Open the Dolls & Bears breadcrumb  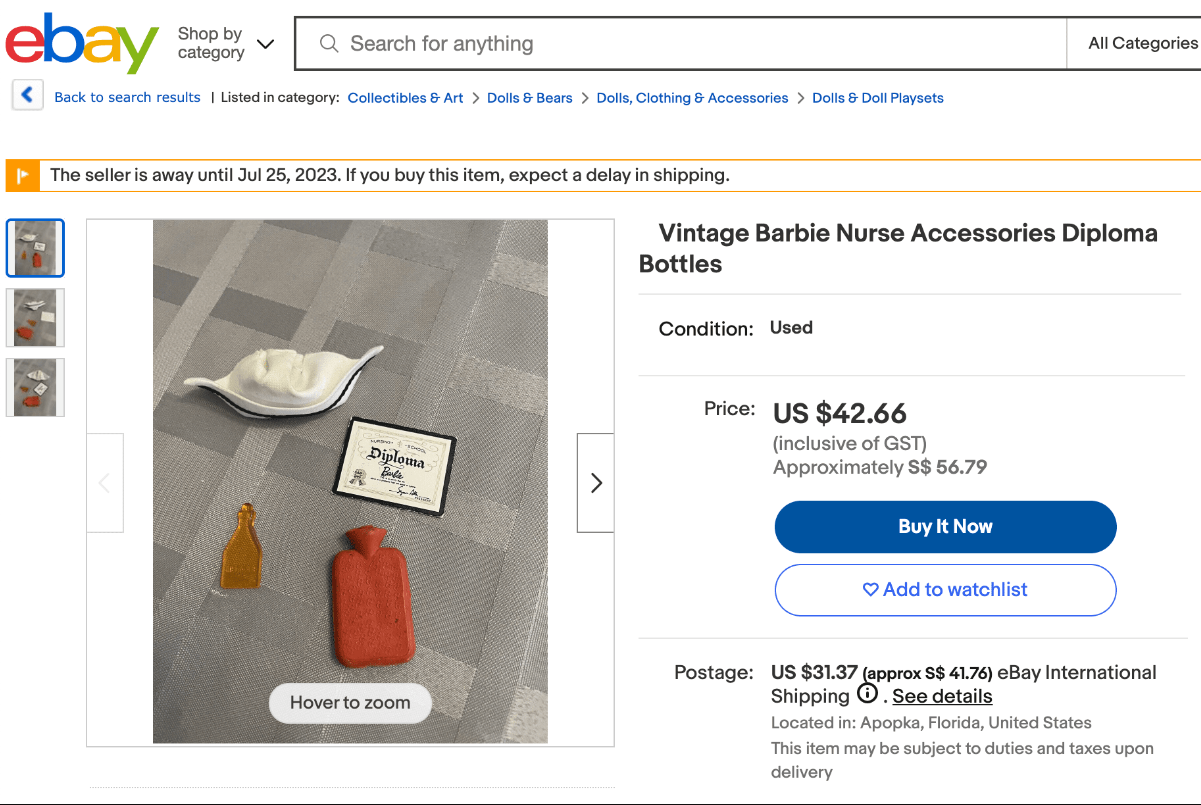530,98
